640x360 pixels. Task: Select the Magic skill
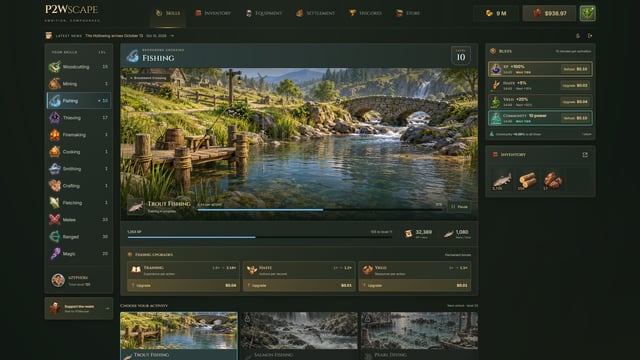coord(79,254)
